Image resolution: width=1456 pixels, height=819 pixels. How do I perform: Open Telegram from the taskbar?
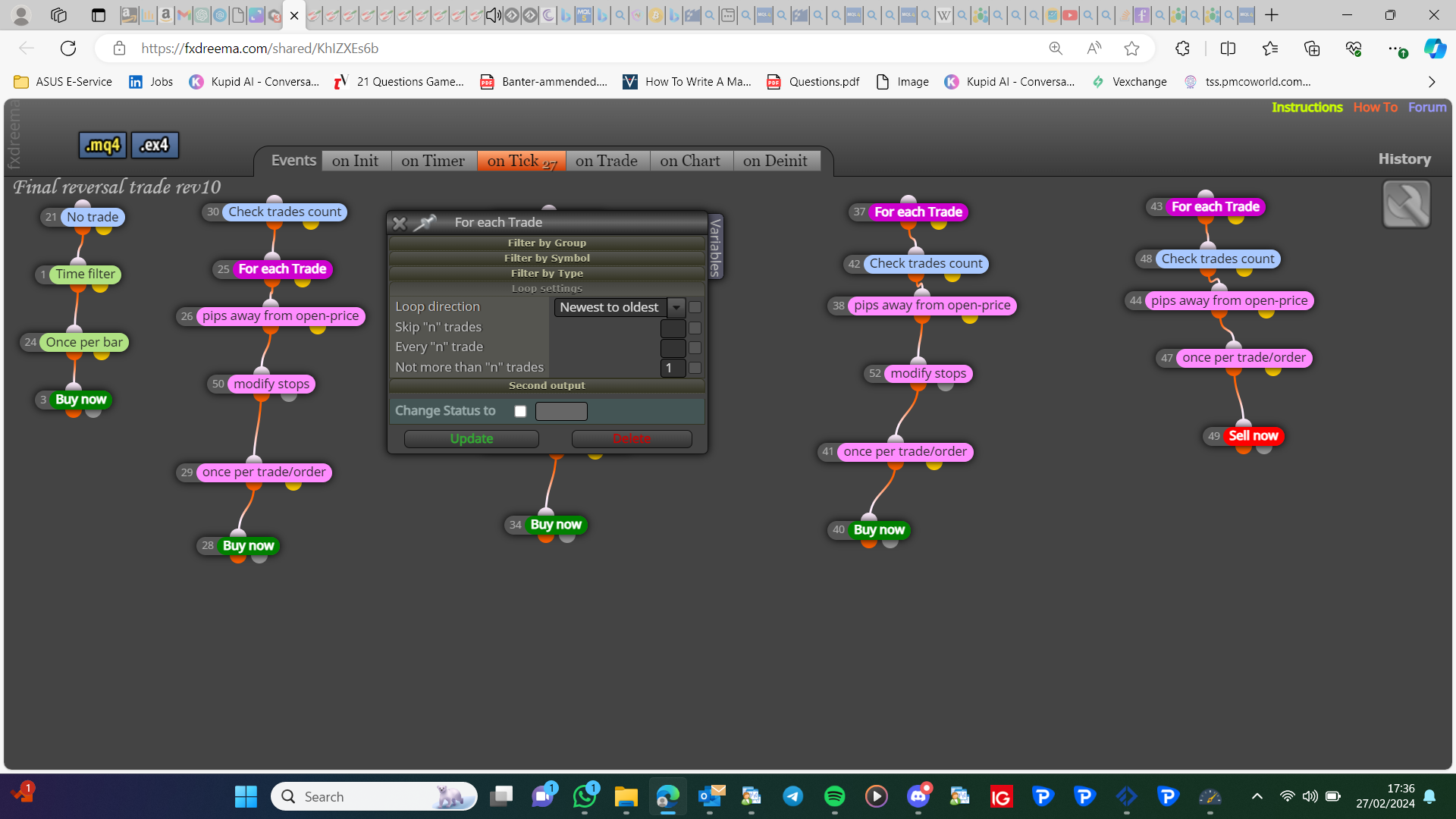pyautogui.click(x=792, y=796)
